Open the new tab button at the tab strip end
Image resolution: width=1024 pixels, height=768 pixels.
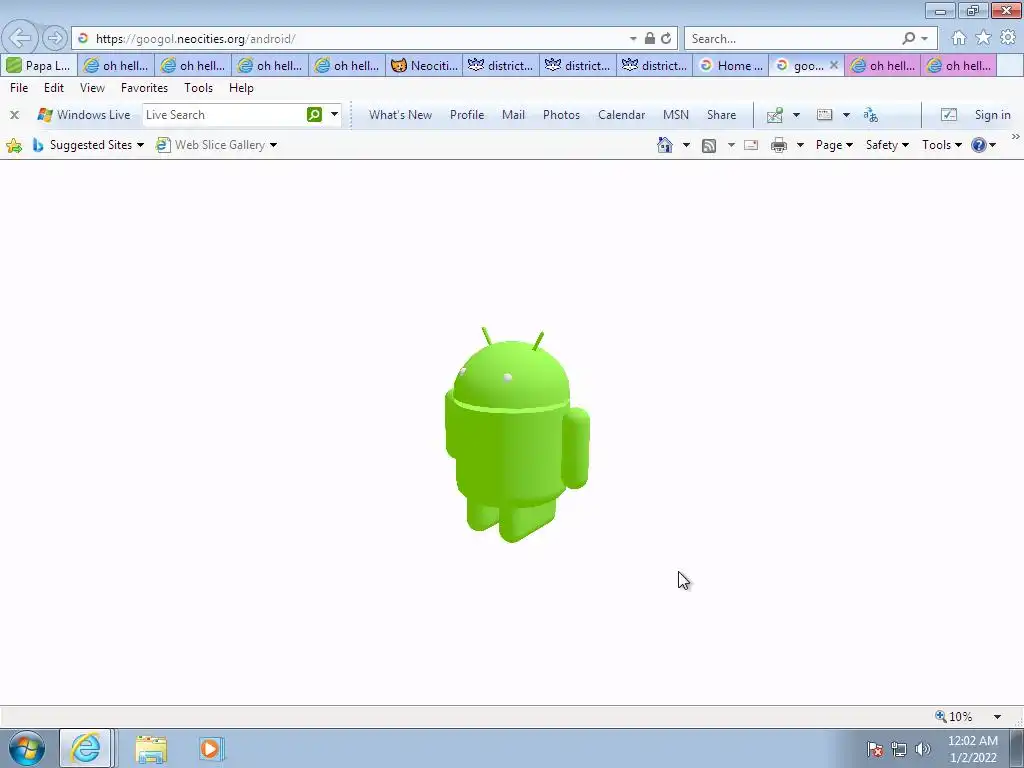pyautogui.click(x=1010, y=65)
